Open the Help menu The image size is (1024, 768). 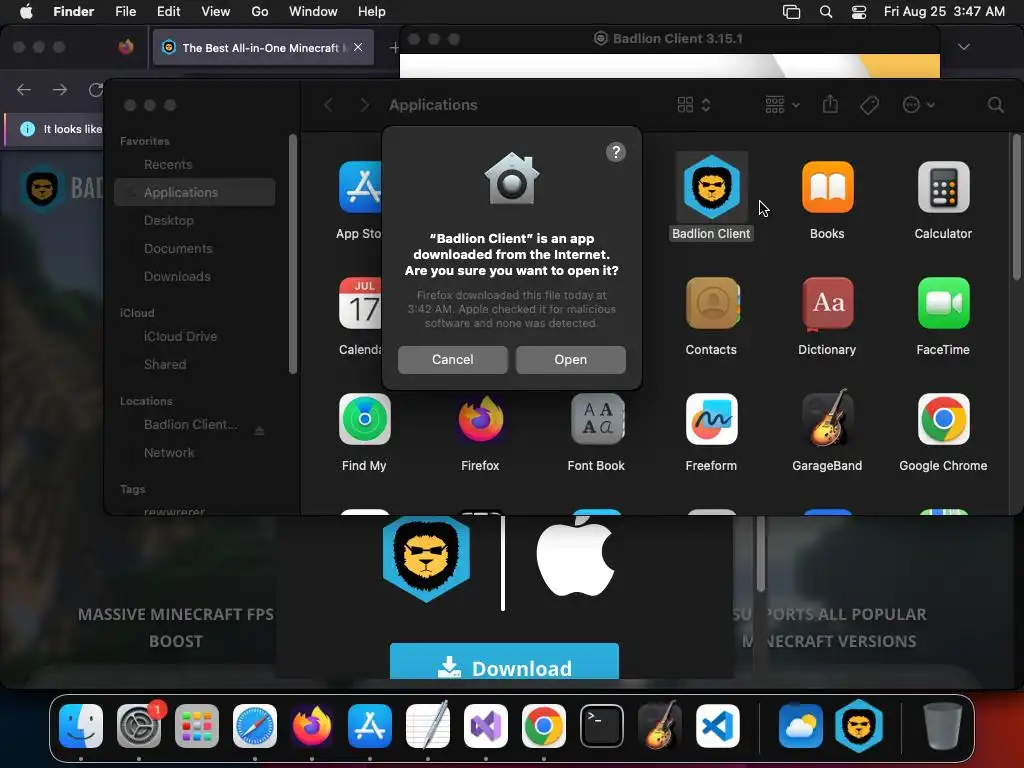(372, 12)
